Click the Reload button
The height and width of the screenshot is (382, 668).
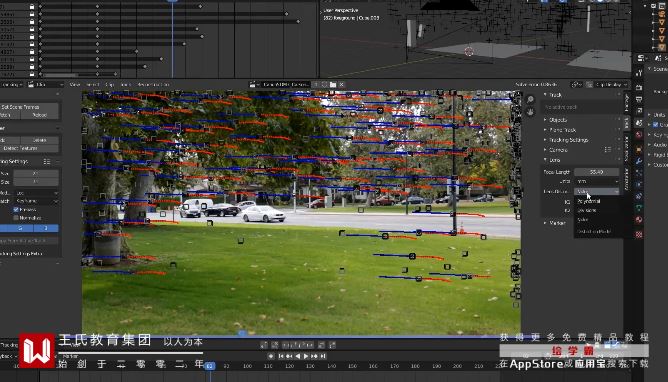click(40, 115)
